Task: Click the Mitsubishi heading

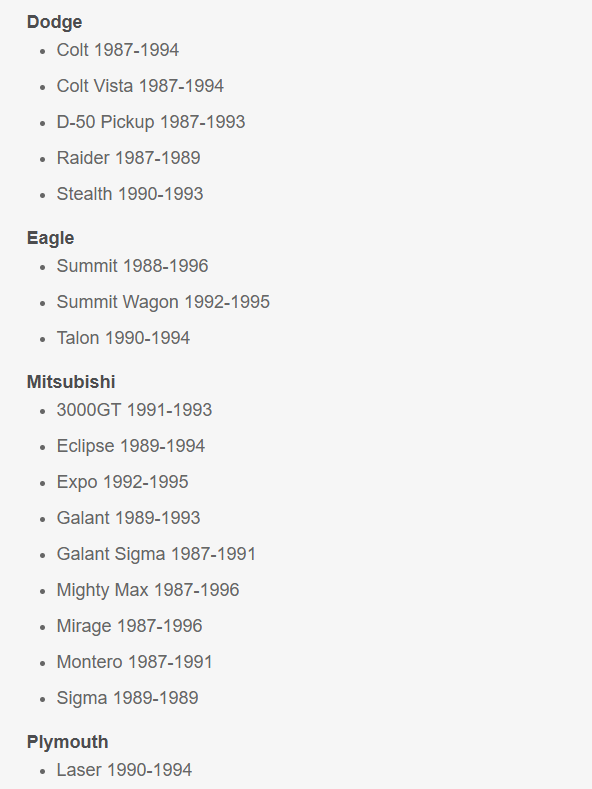Action: click(x=71, y=382)
